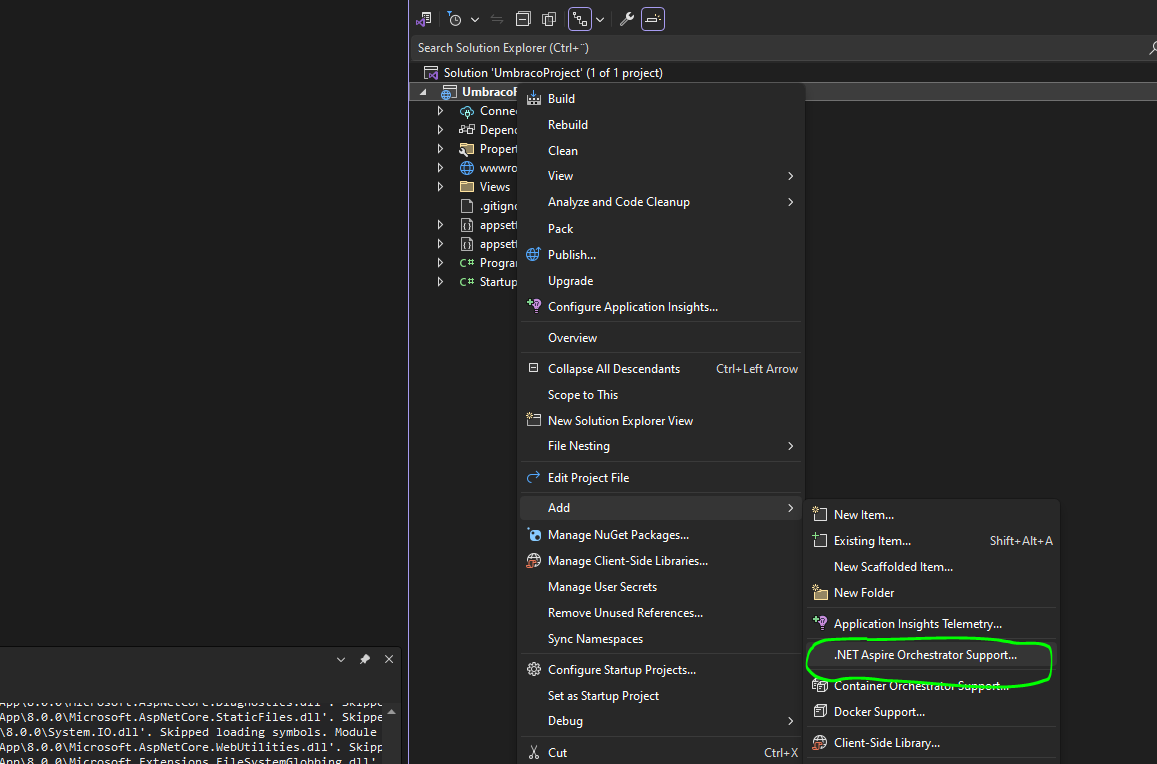Click the Cut scissors icon
The image size is (1157, 764).
tap(533, 753)
